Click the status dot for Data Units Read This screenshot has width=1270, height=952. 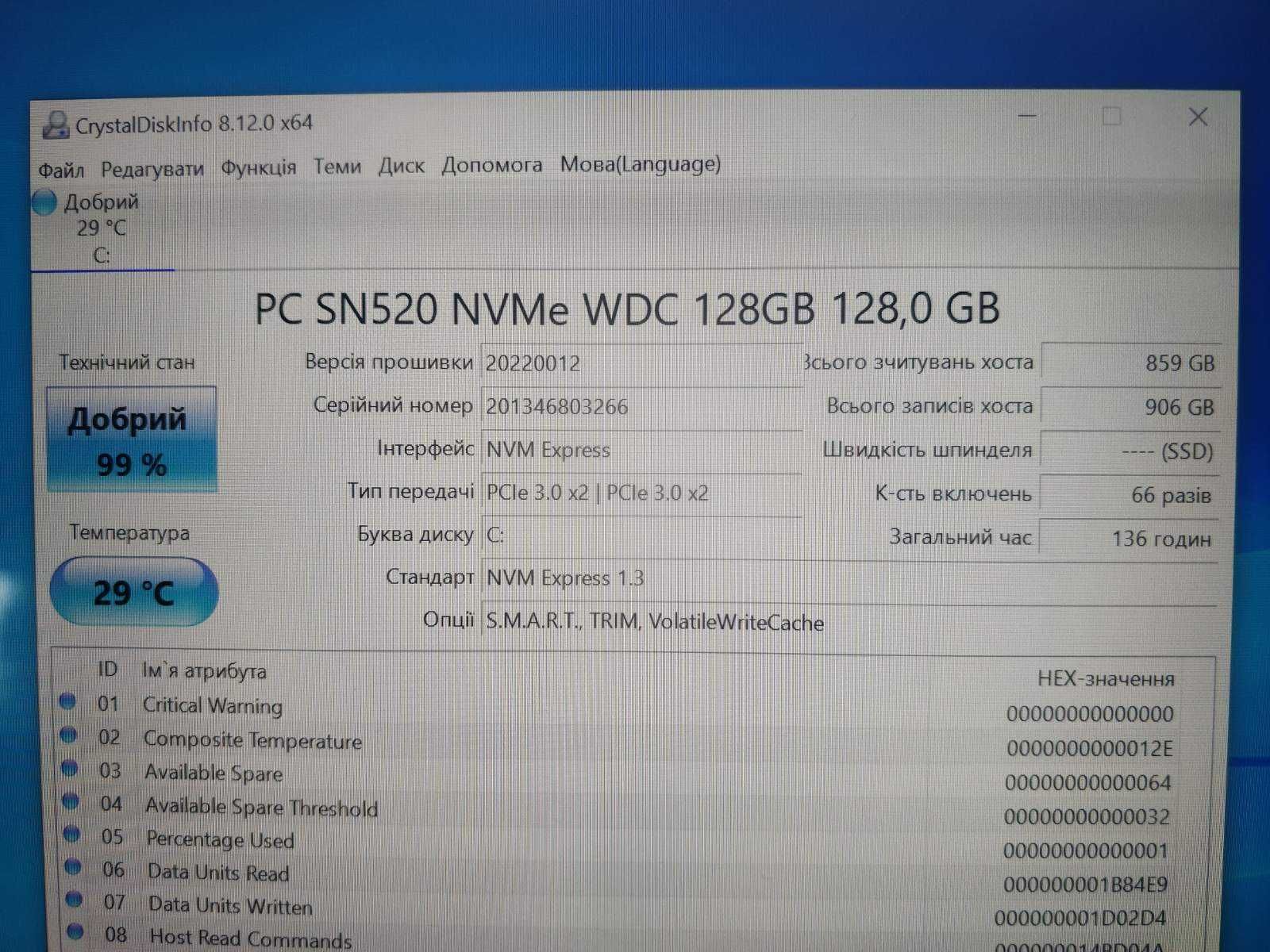point(73,867)
